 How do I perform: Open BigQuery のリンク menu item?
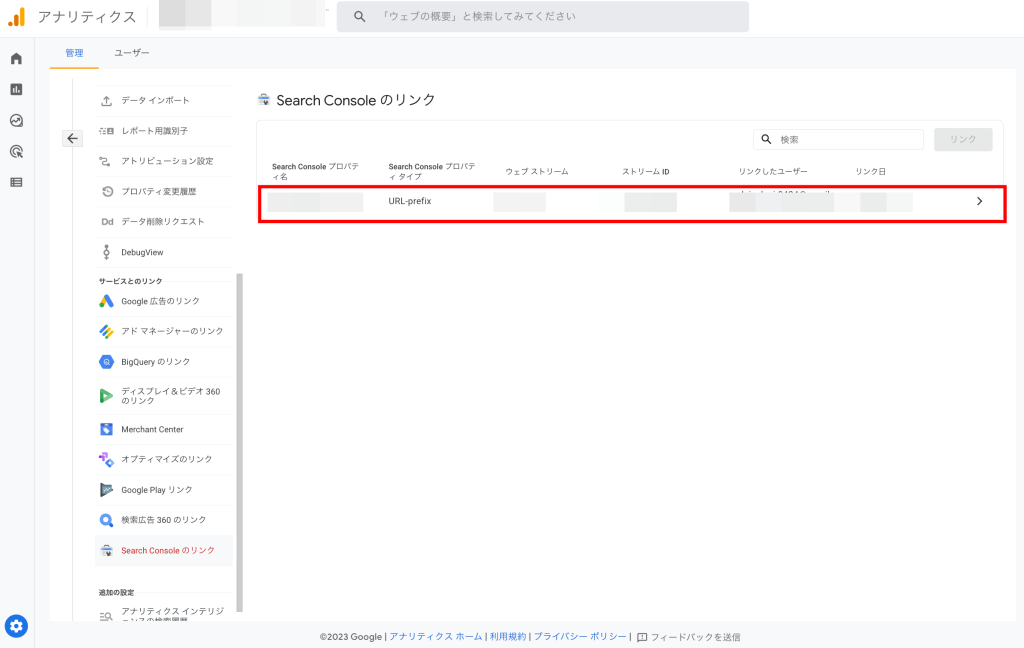163,362
